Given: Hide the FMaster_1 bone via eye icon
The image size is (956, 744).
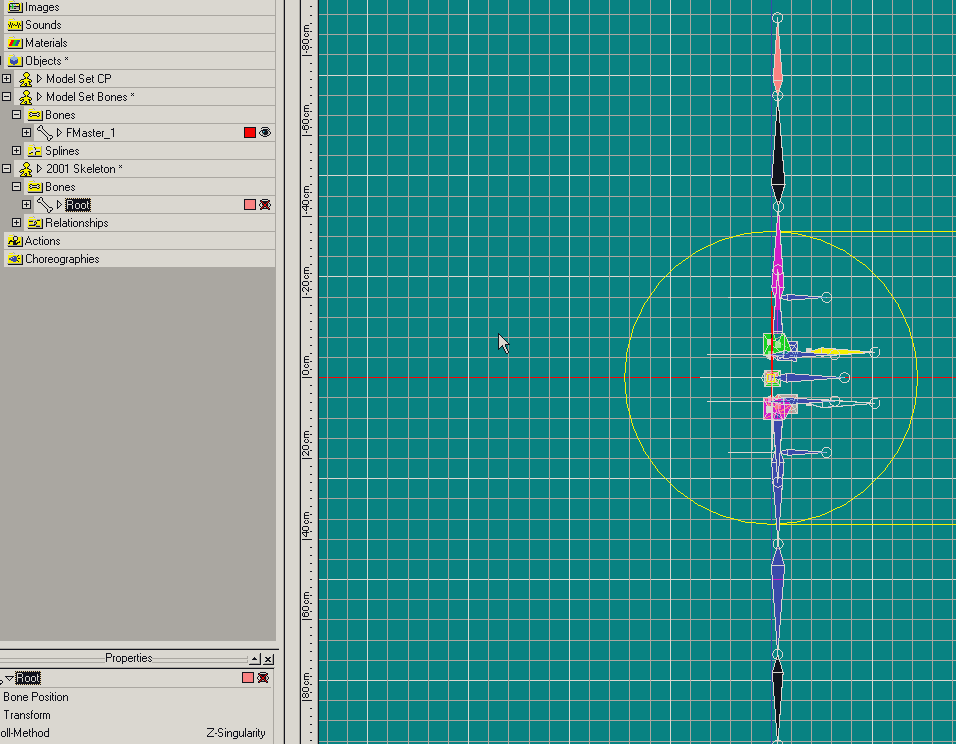Looking at the screenshot, I should [x=265, y=133].
